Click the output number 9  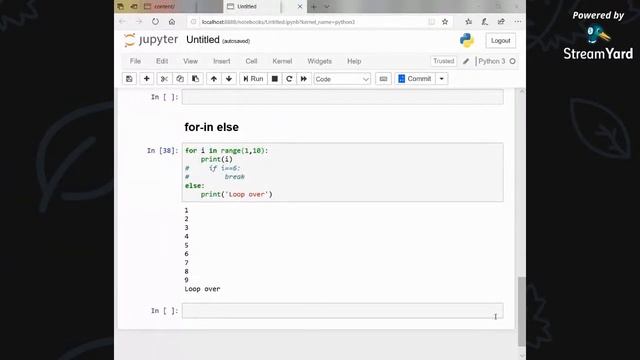pyautogui.click(x=187, y=280)
